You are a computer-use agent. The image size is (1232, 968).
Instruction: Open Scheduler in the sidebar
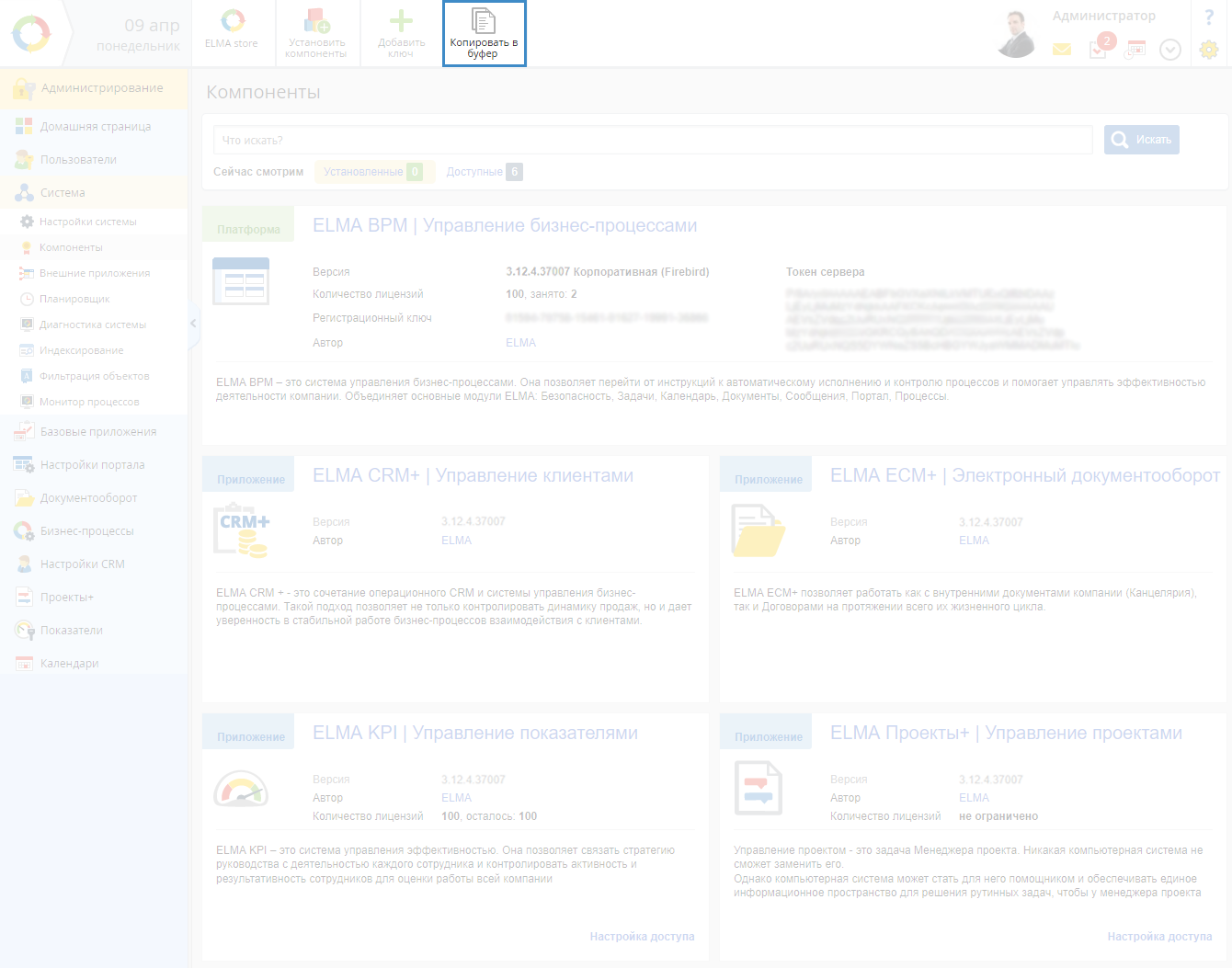(74, 299)
